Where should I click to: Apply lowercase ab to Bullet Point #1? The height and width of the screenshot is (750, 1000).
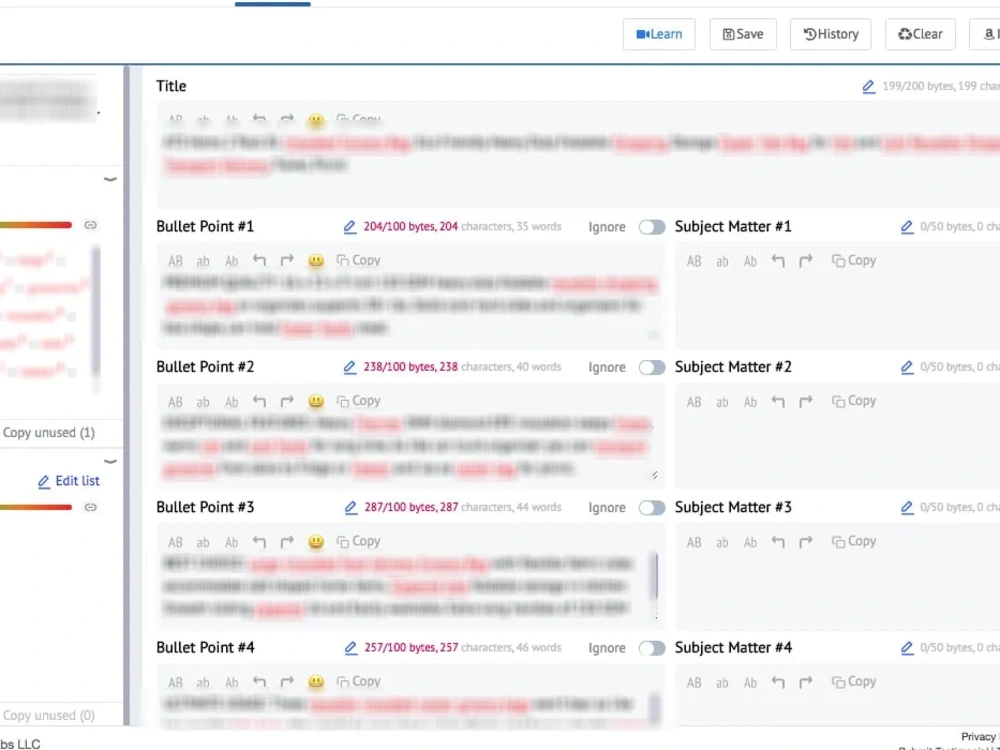pos(203,260)
